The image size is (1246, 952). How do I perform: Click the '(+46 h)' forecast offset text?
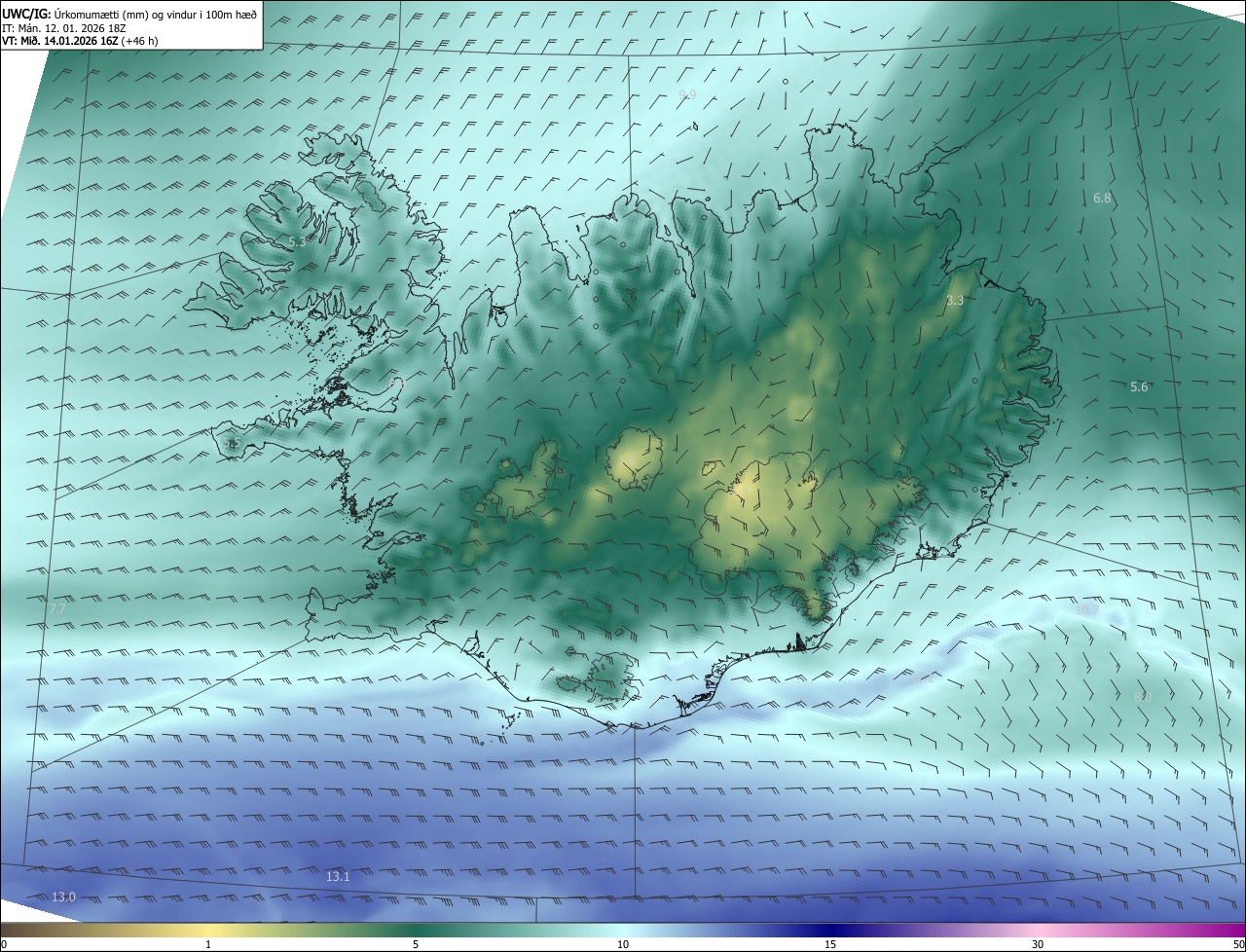(141, 41)
